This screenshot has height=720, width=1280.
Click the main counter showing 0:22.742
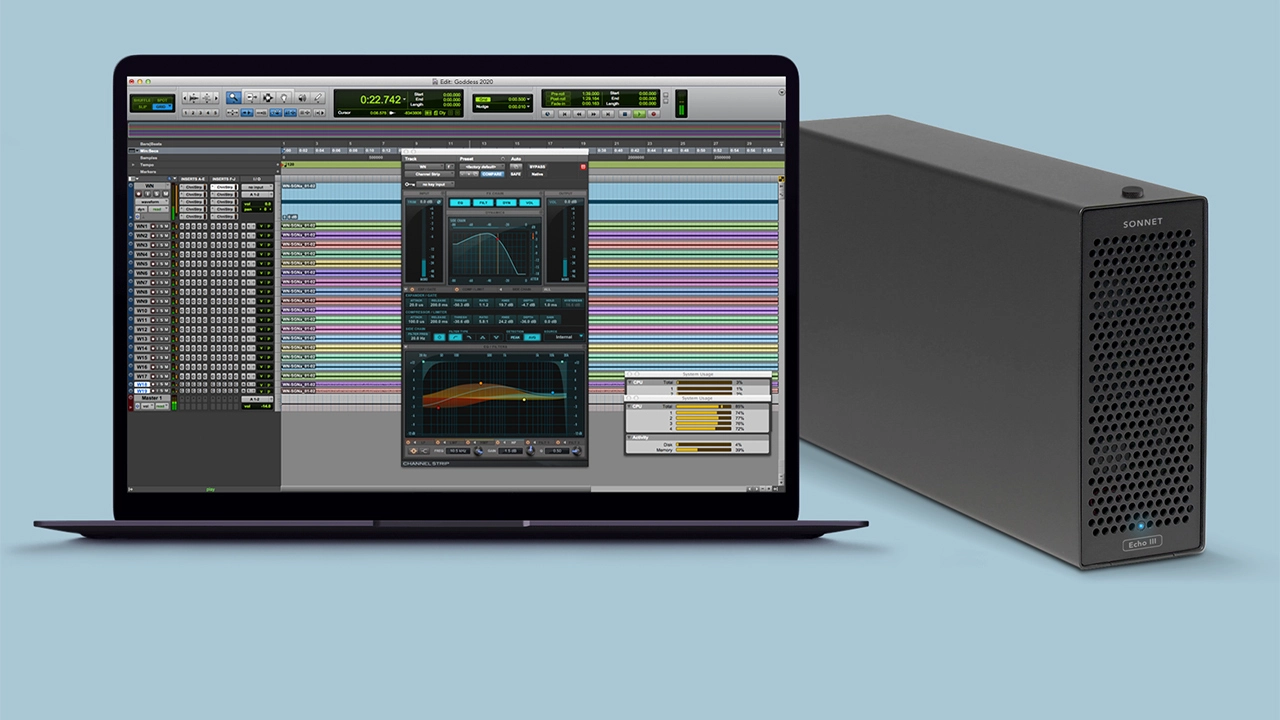[381, 100]
